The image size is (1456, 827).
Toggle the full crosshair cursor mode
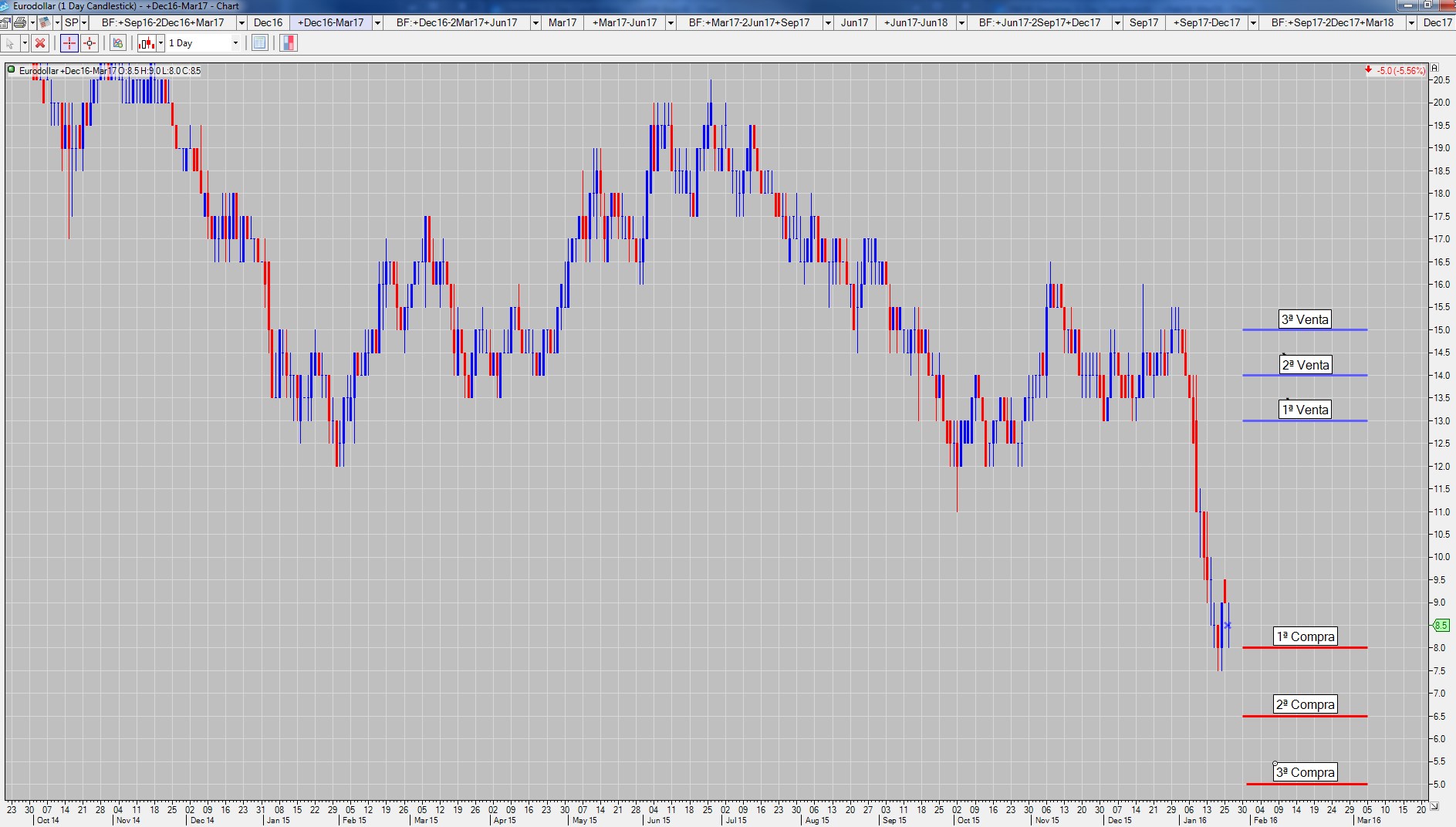[x=69, y=43]
